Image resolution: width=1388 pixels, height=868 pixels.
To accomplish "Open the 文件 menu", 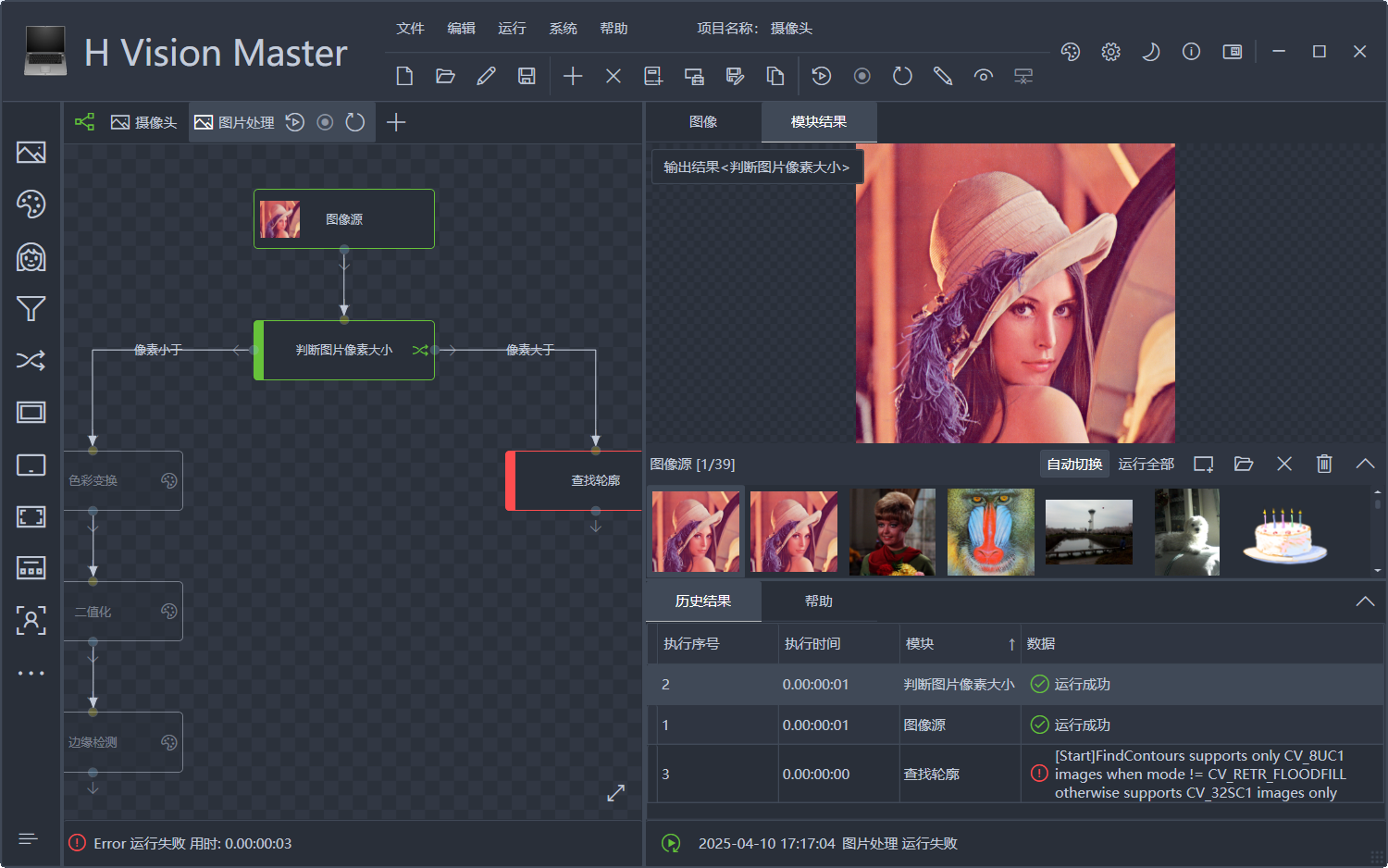I will tap(410, 28).
